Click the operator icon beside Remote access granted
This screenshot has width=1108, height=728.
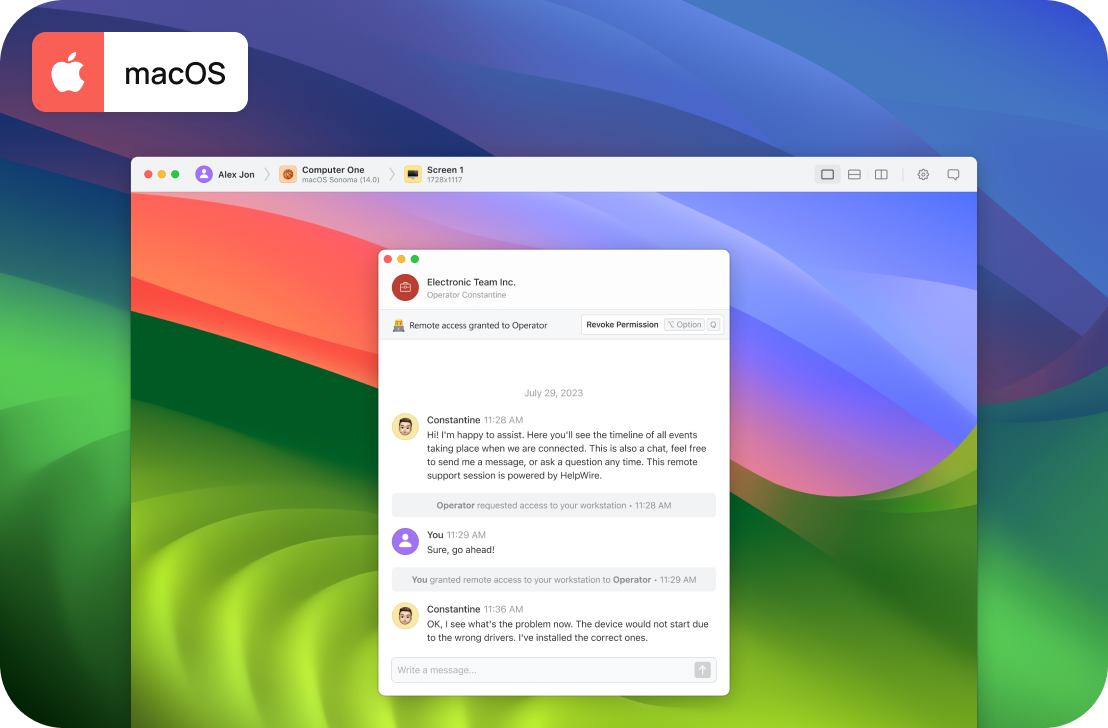[399, 325]
